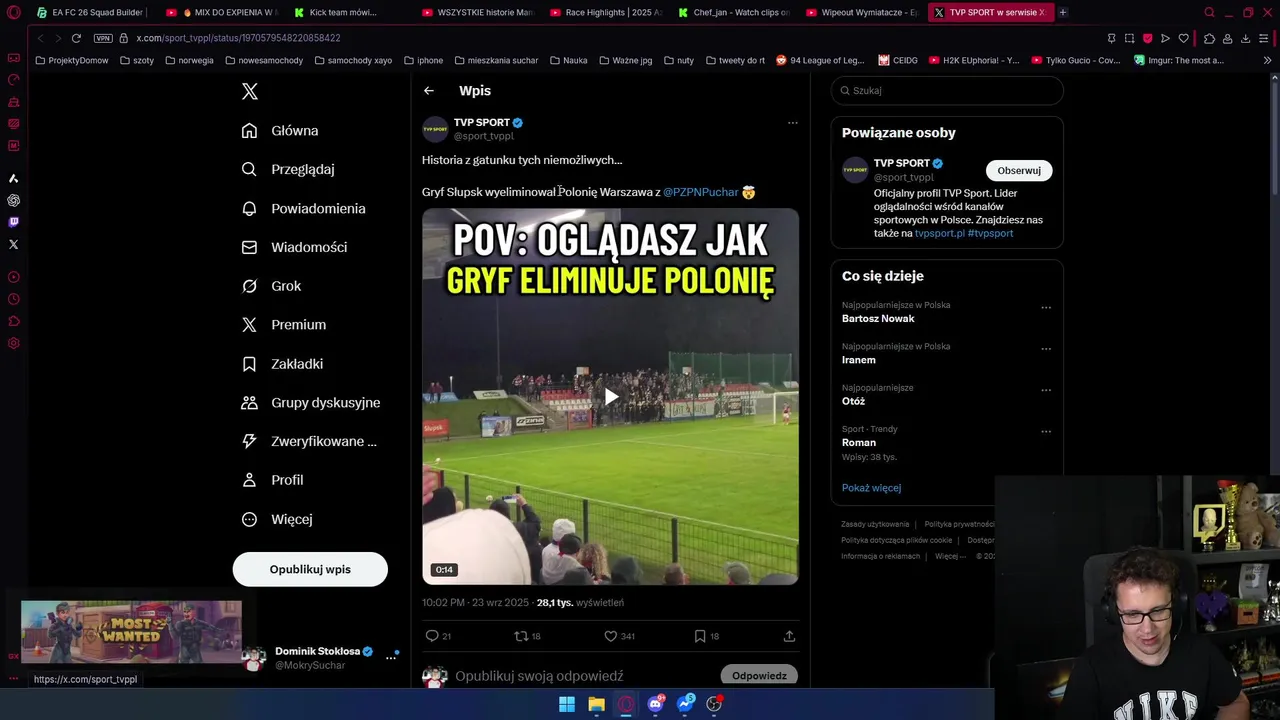This screenshot has width=1280, height=720.
Task: Click Odpowiedz reply button
Action: [759, 676]
